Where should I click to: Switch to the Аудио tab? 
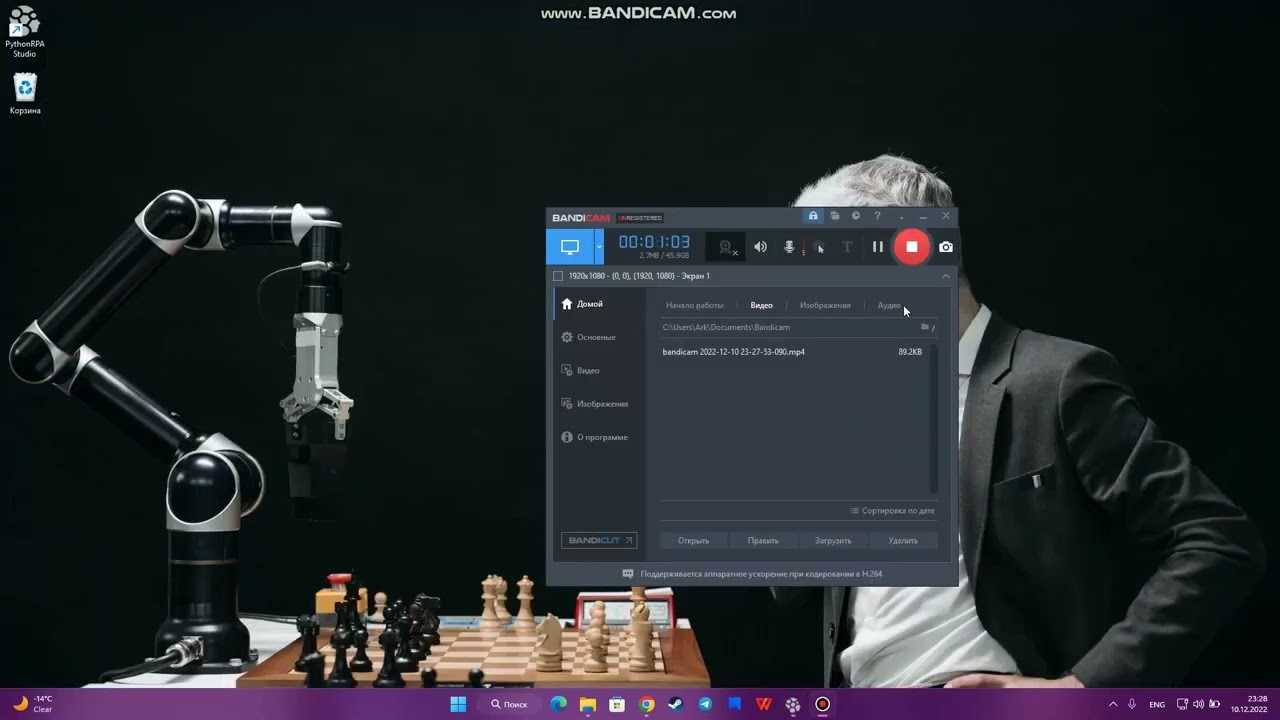889,305
